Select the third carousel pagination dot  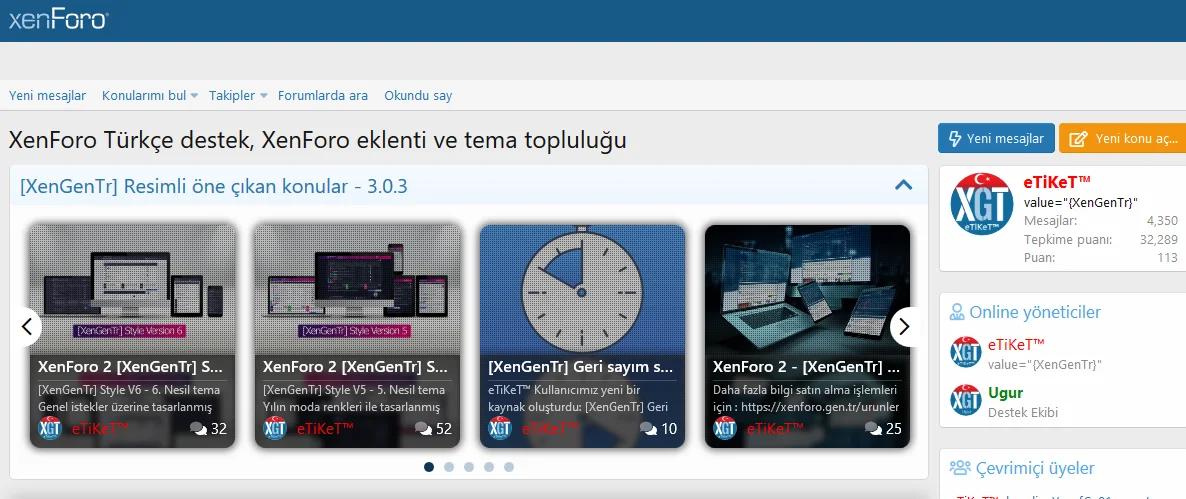[x=469, y=467]
